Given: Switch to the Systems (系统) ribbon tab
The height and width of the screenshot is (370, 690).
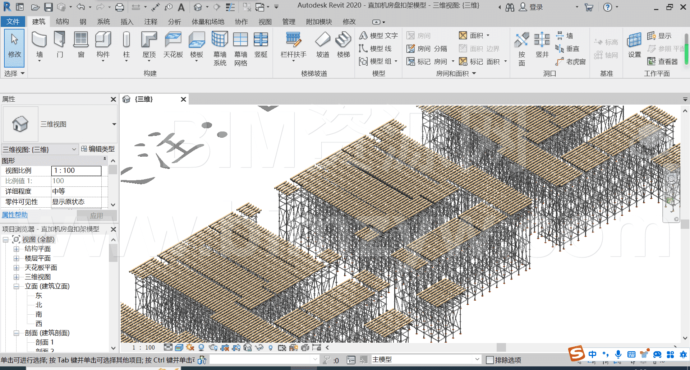Looking at the screenshot, I should pyautogui.click(x=103, y=22).
